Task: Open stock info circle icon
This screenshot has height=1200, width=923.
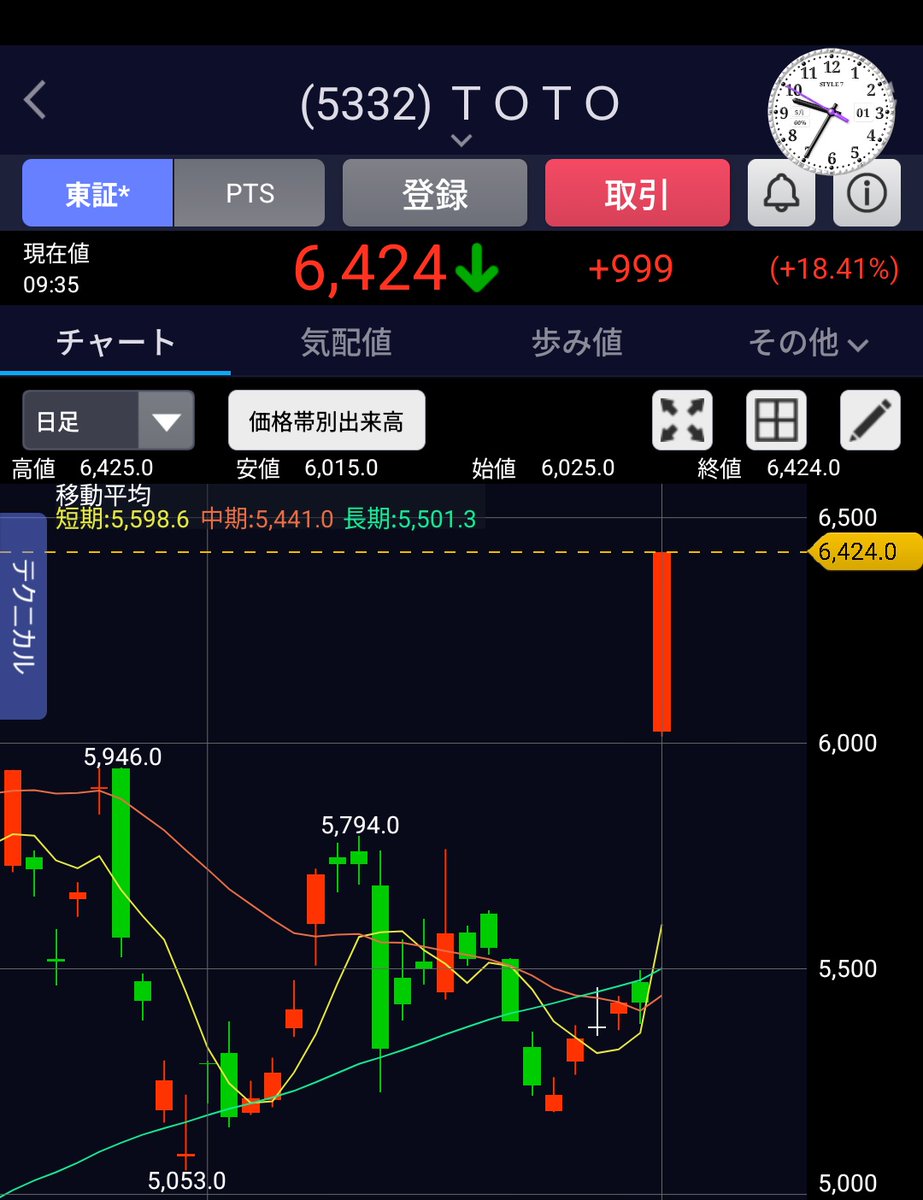Action: point(867,194)
